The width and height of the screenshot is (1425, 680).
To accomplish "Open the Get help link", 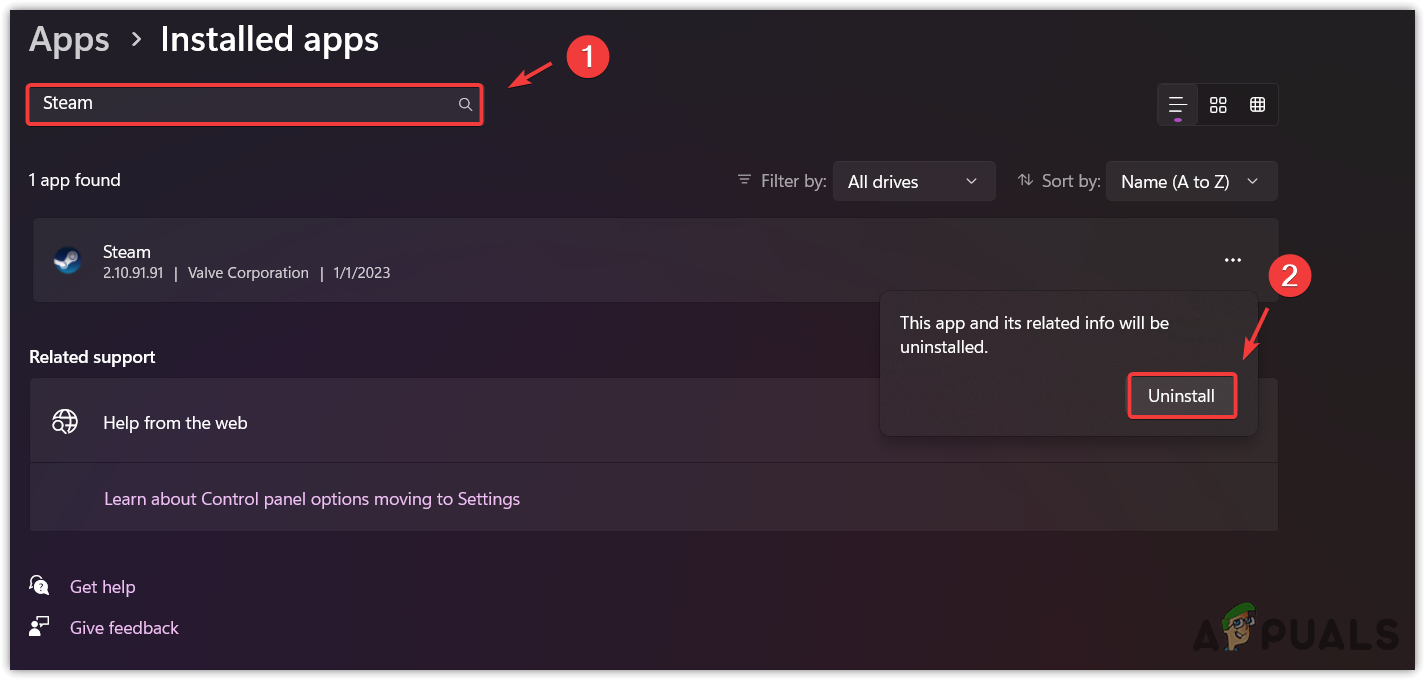I will click(102, 587).
